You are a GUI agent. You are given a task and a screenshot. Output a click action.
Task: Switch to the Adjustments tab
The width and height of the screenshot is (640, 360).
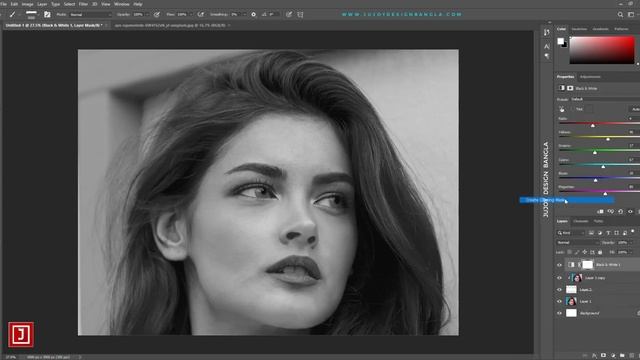pos(590,77)
